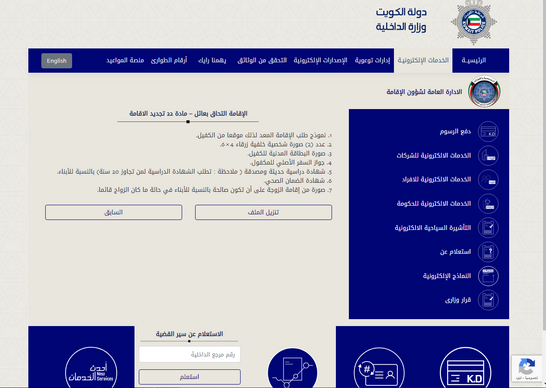Open الخدمات الالكترونية للحكومة sidebar icon

click(488, 203)
